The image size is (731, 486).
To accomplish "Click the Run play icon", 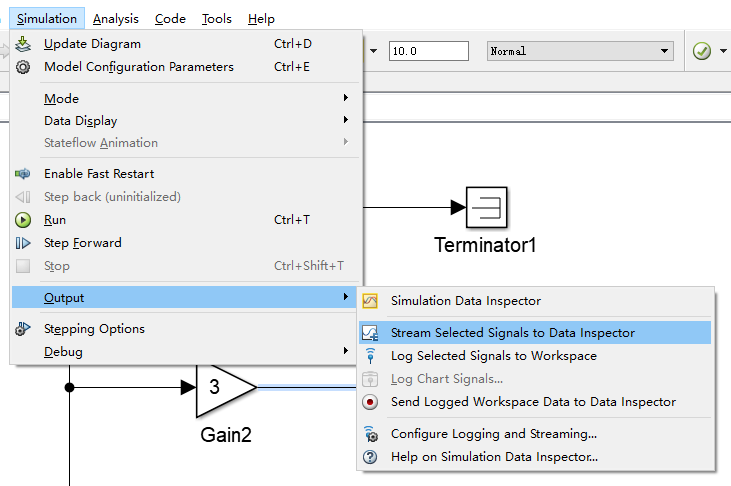I will tap(24, 220).
